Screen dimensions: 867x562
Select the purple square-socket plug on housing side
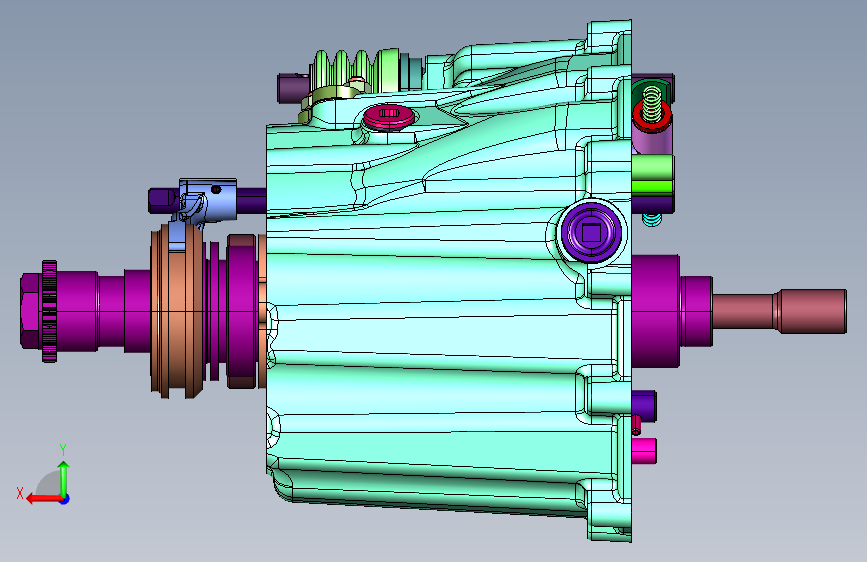click(591, 232)
